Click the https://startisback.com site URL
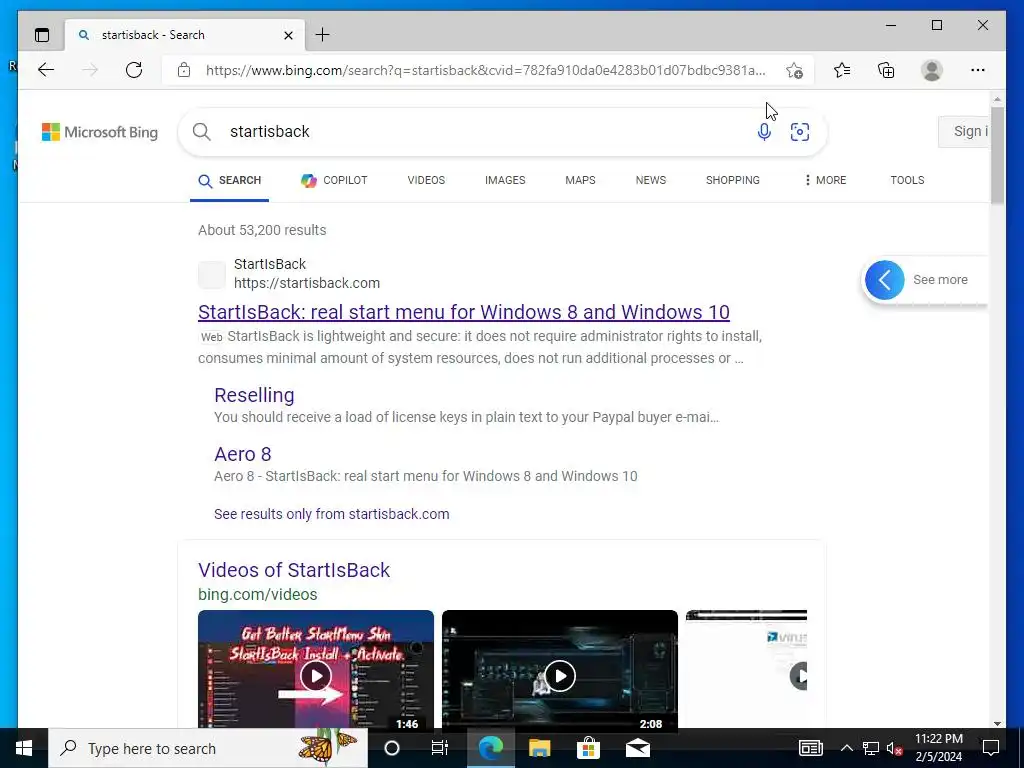 [x=307, y=283]
